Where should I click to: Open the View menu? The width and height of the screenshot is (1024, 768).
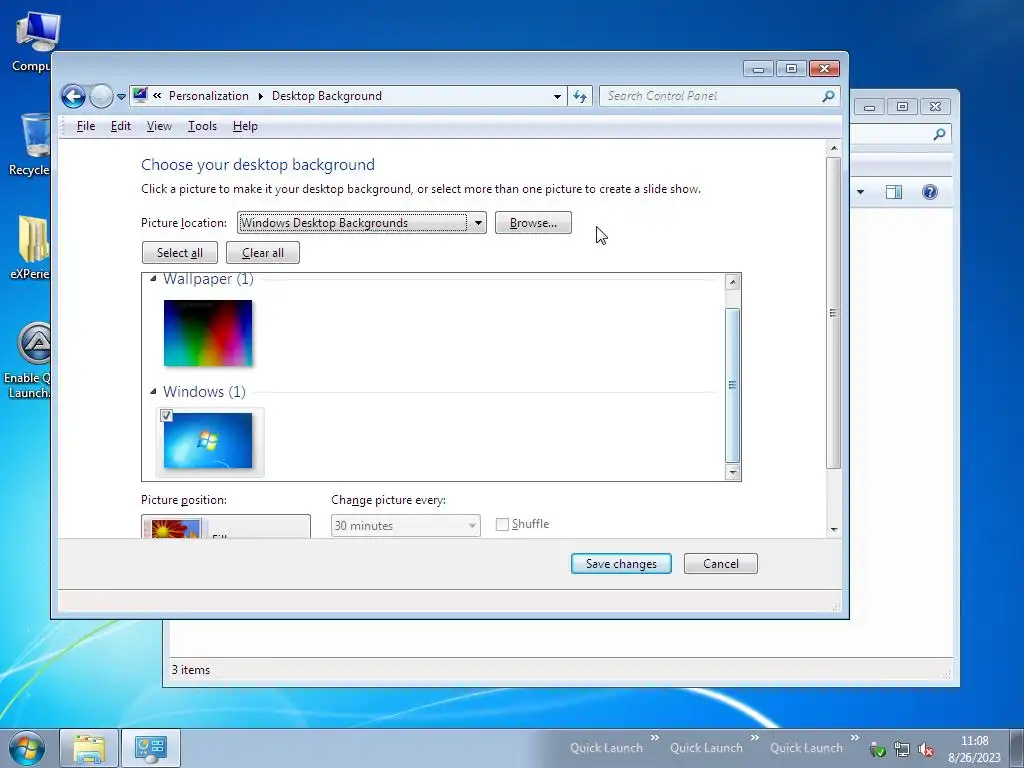159,126
